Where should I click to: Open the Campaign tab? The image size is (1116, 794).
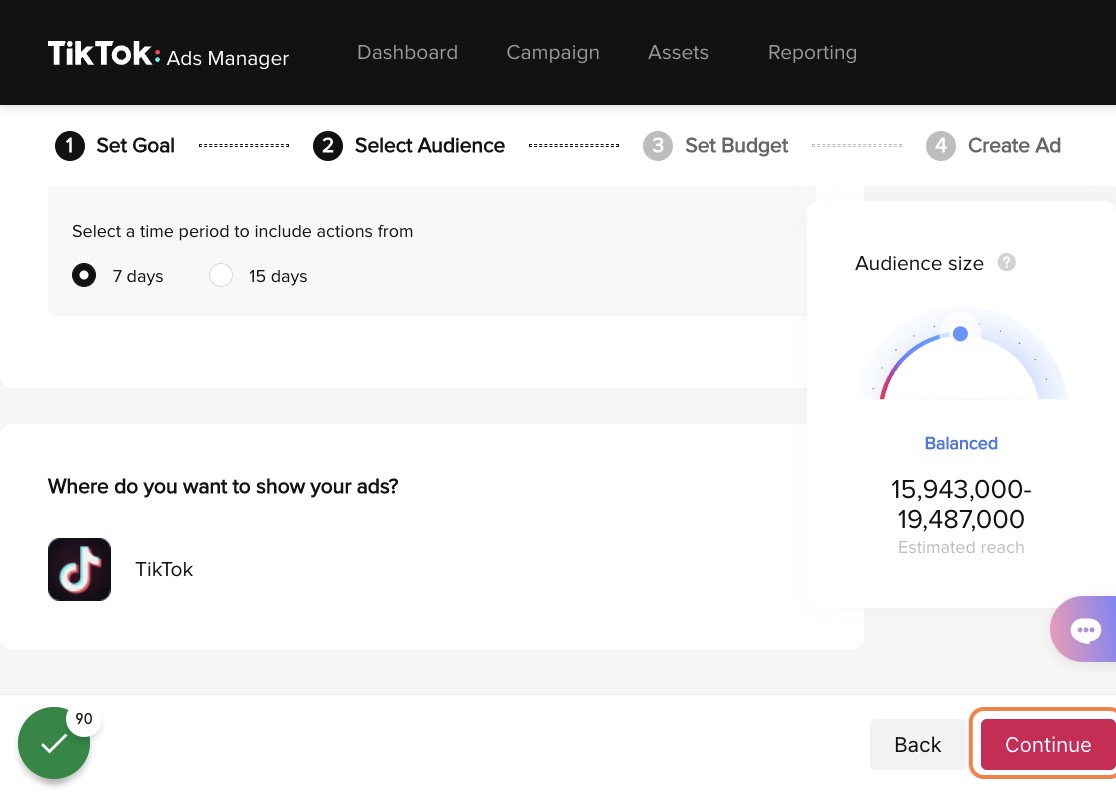coord(553,53)
